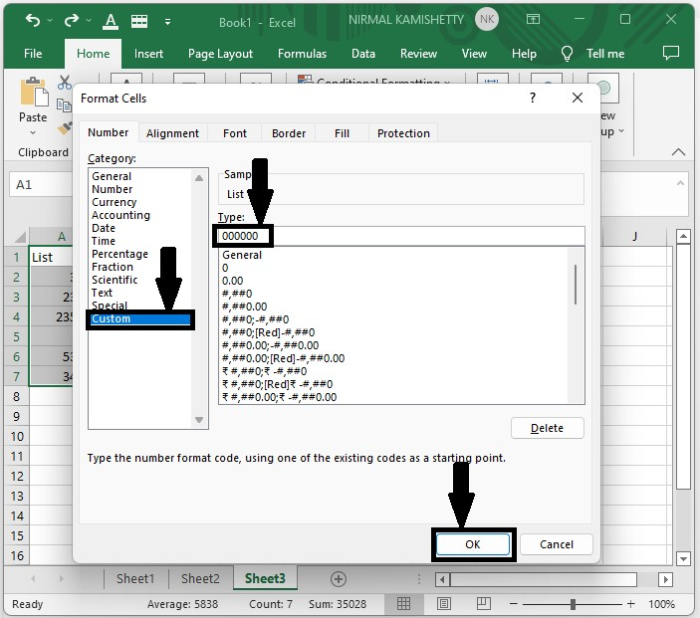Click the Format Cells help question mark
This screenshot has height=618, width=700.
click(x=532, y=98)
